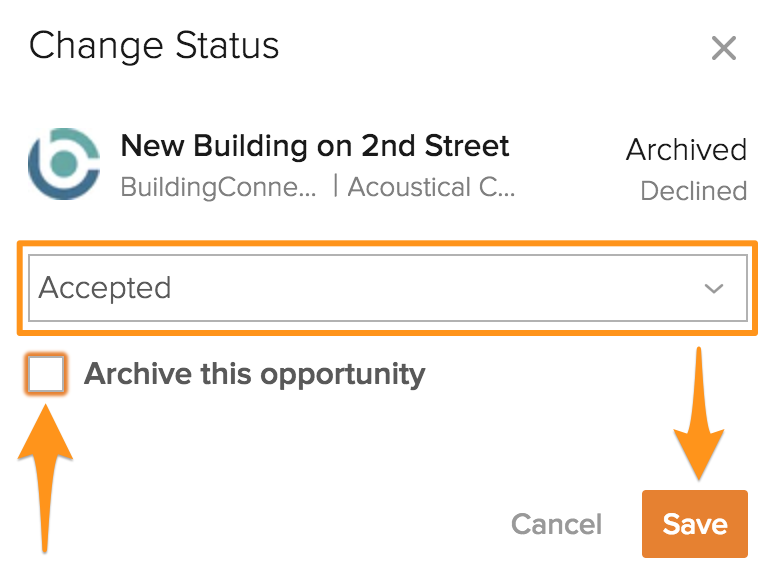Click the Change Status dialog heading
Viewport: 782px width, 586px height.
[154, 46]
